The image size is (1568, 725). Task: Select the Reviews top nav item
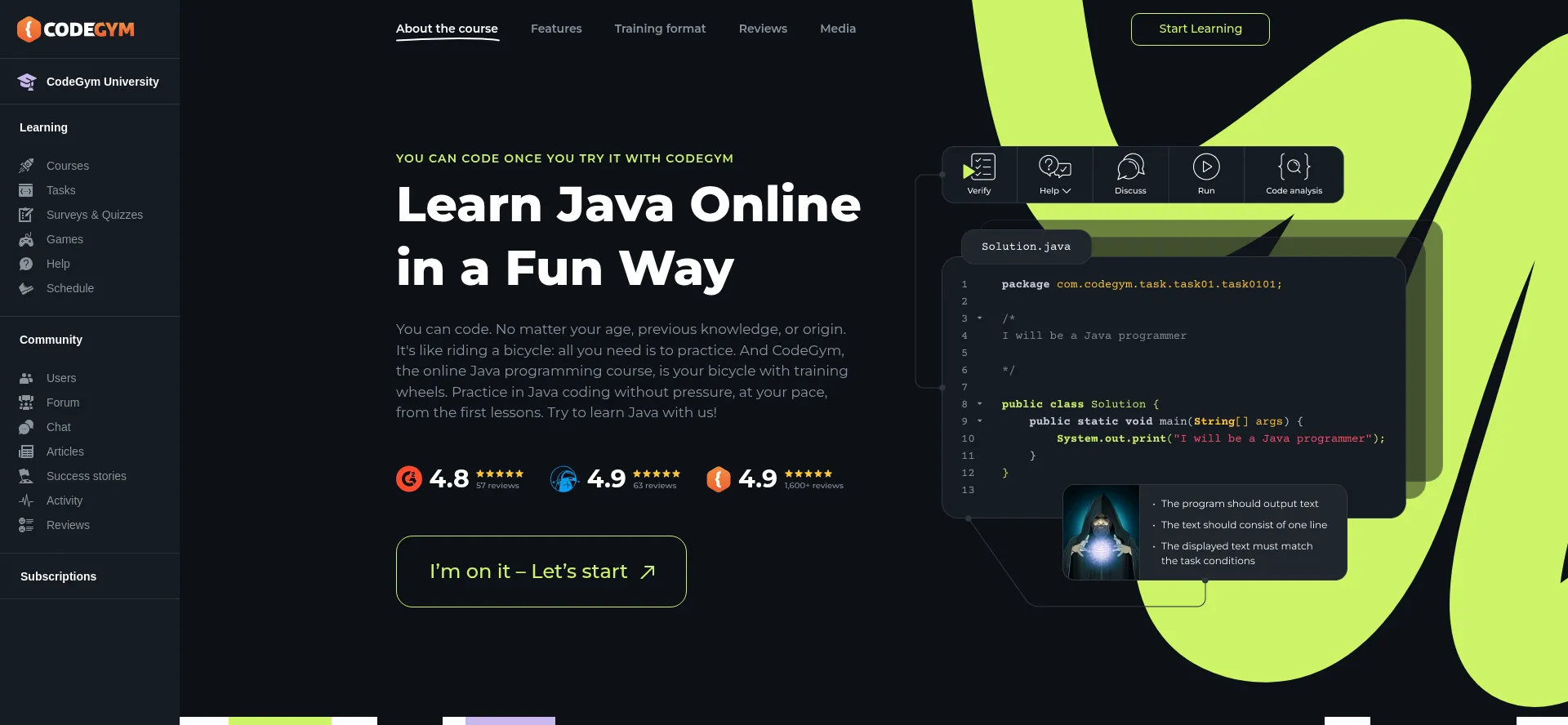763,29
